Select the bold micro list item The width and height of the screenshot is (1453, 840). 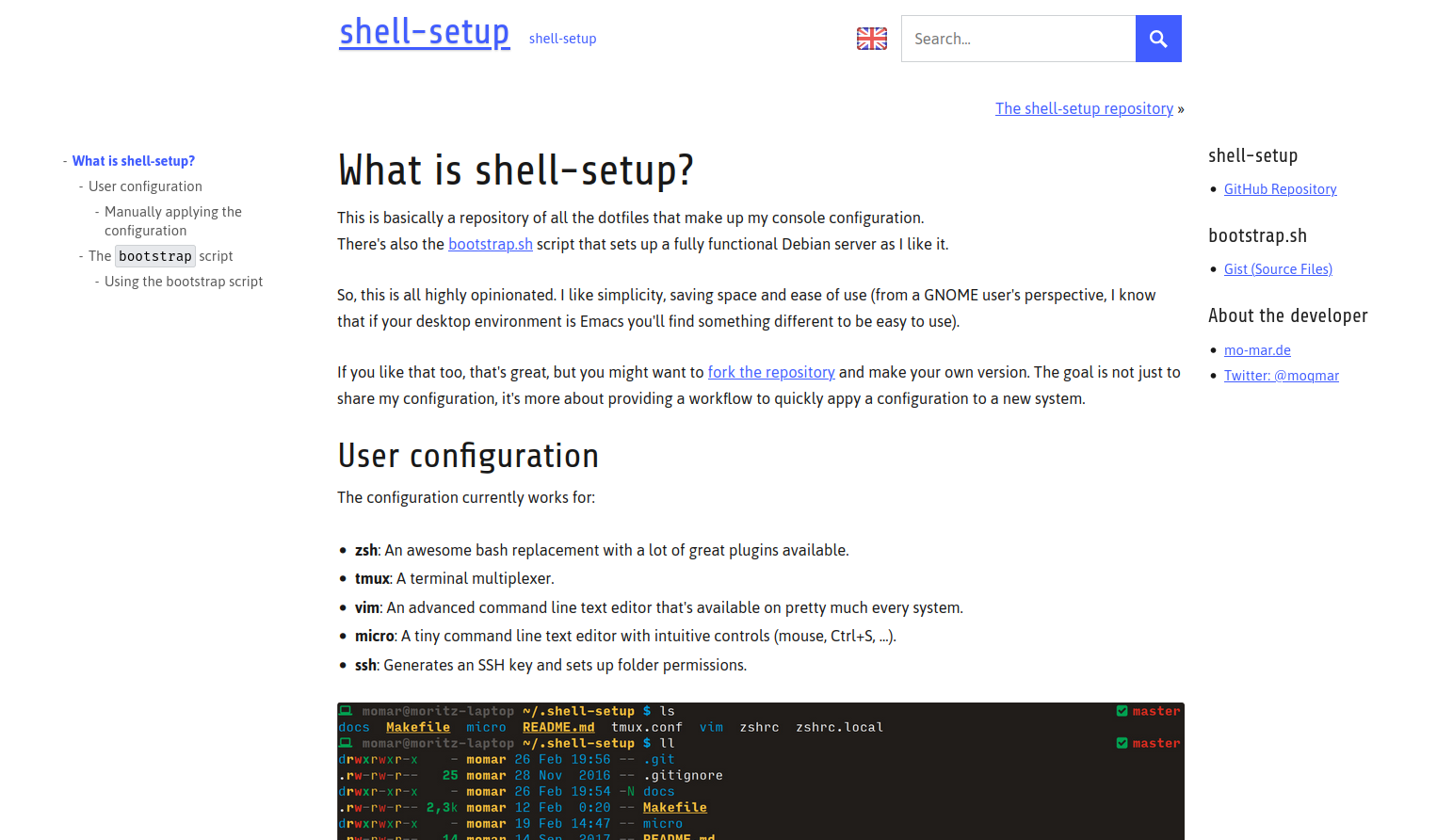point(374,636)
